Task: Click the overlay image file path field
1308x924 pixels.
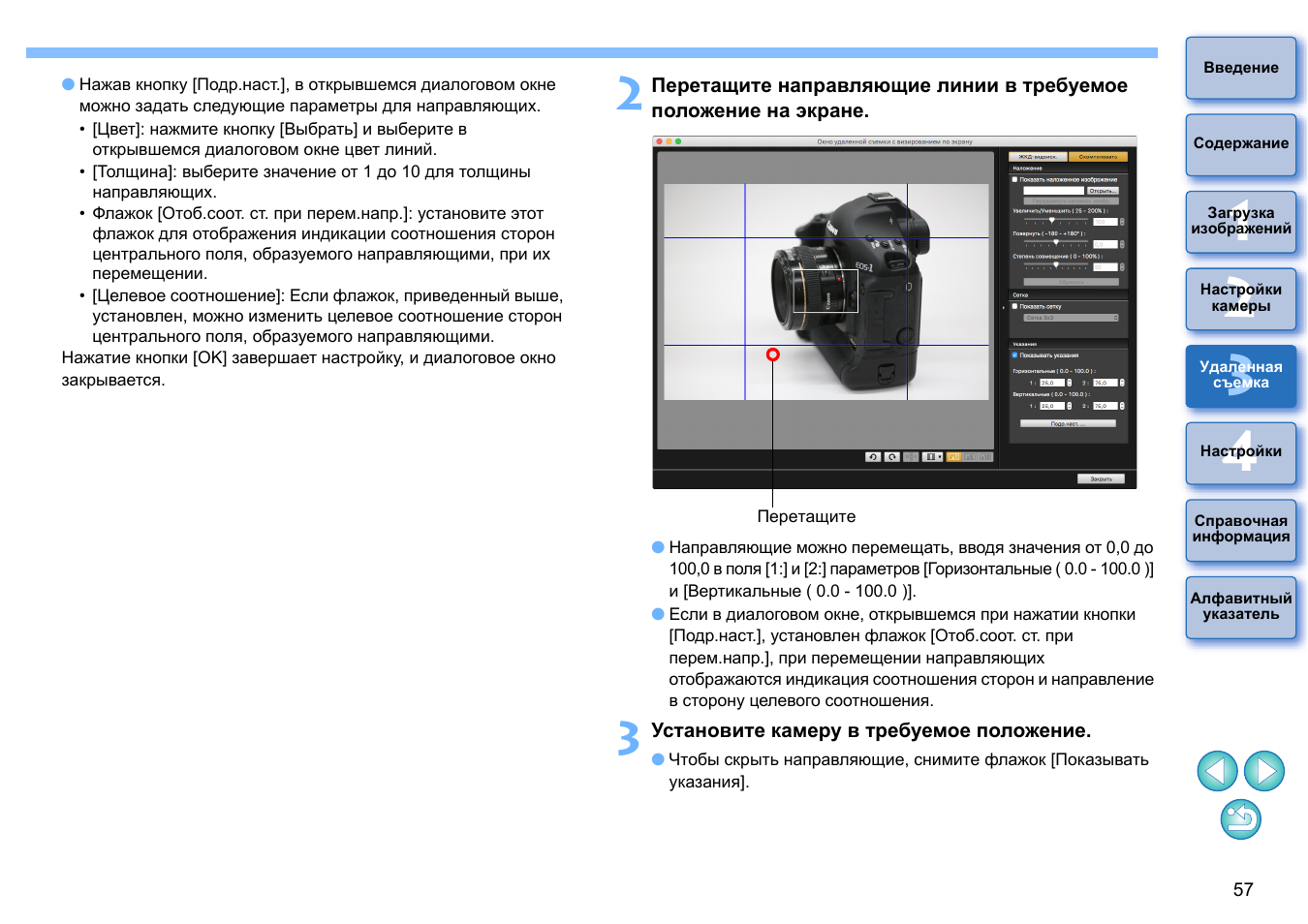Action: (x=1053, y=191)
